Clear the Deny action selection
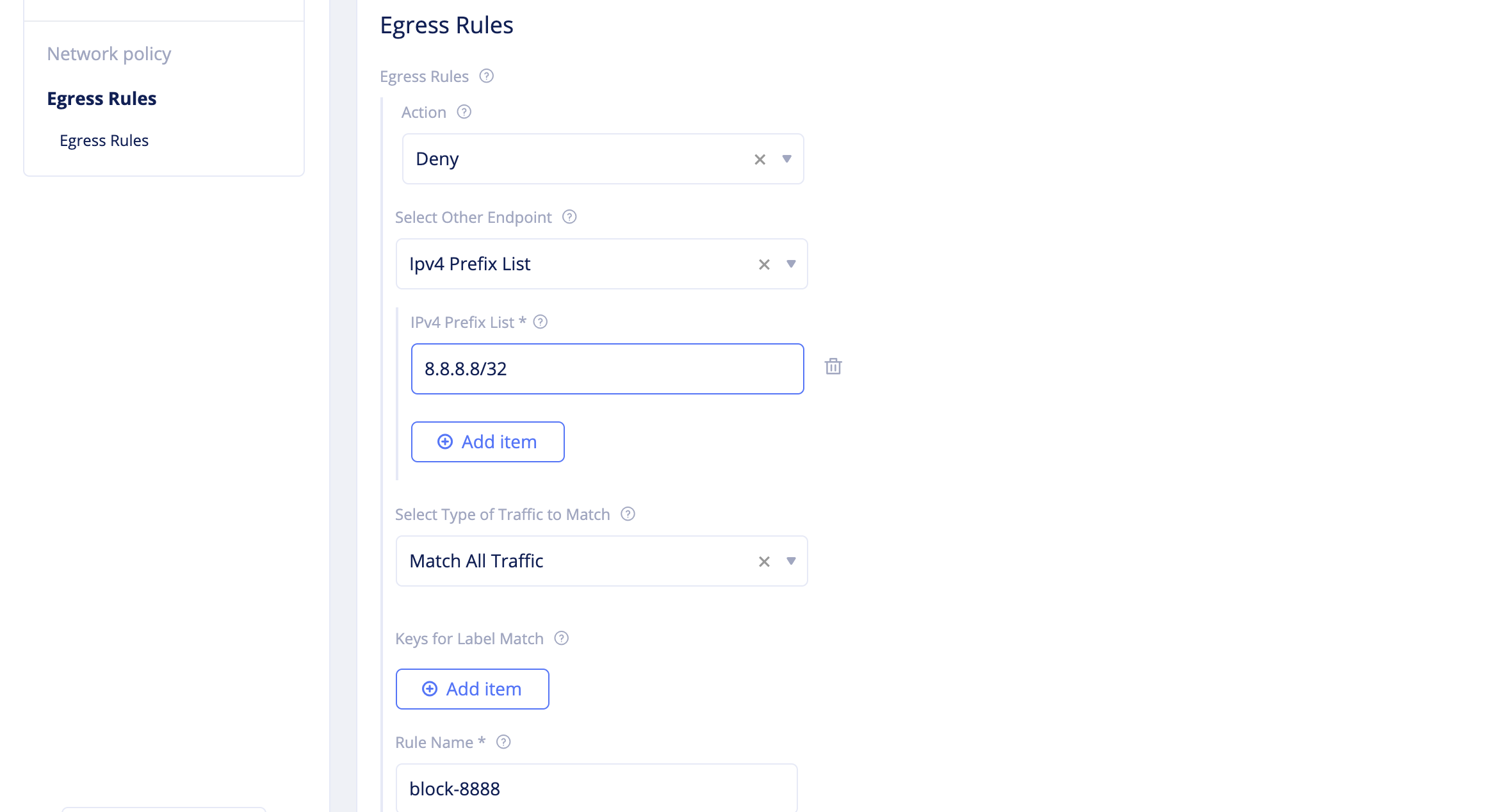The width and height of the screenshot is (1505, 812). (x=760, y=159)
